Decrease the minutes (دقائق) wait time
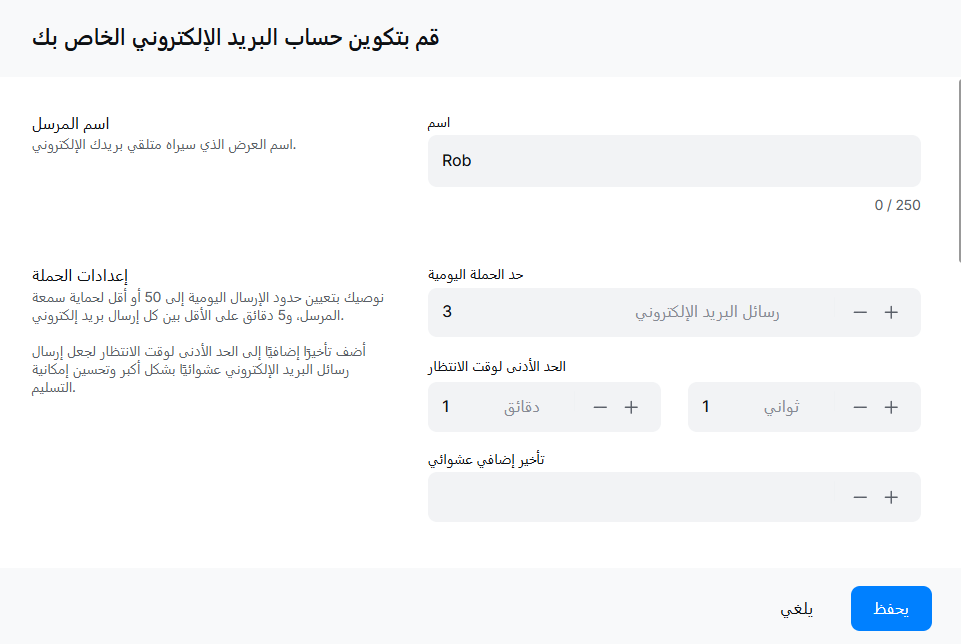This screenshot has width=961, height=644. click(600, 407)
